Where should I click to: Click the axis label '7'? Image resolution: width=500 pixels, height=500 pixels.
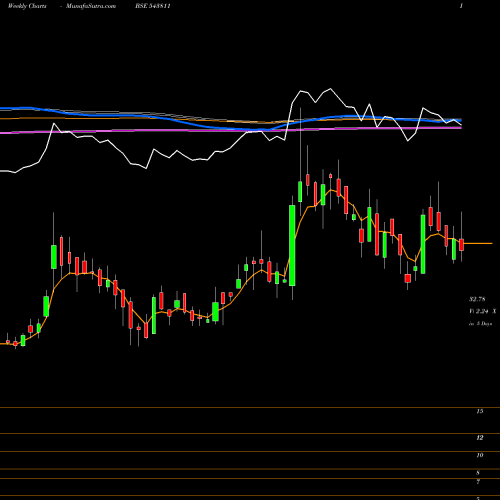point(478,482)
